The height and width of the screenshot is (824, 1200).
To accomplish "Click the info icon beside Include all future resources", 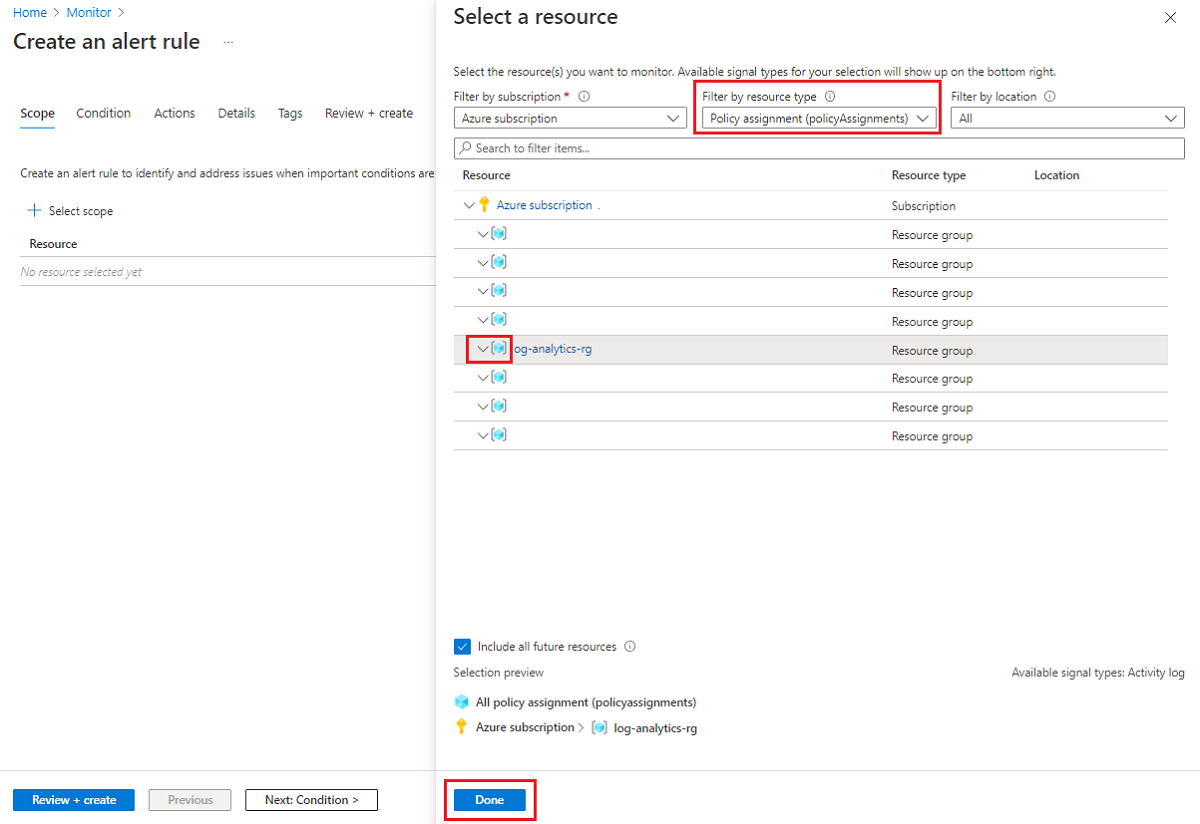I will pyautogui.click(x=630, y=646).
